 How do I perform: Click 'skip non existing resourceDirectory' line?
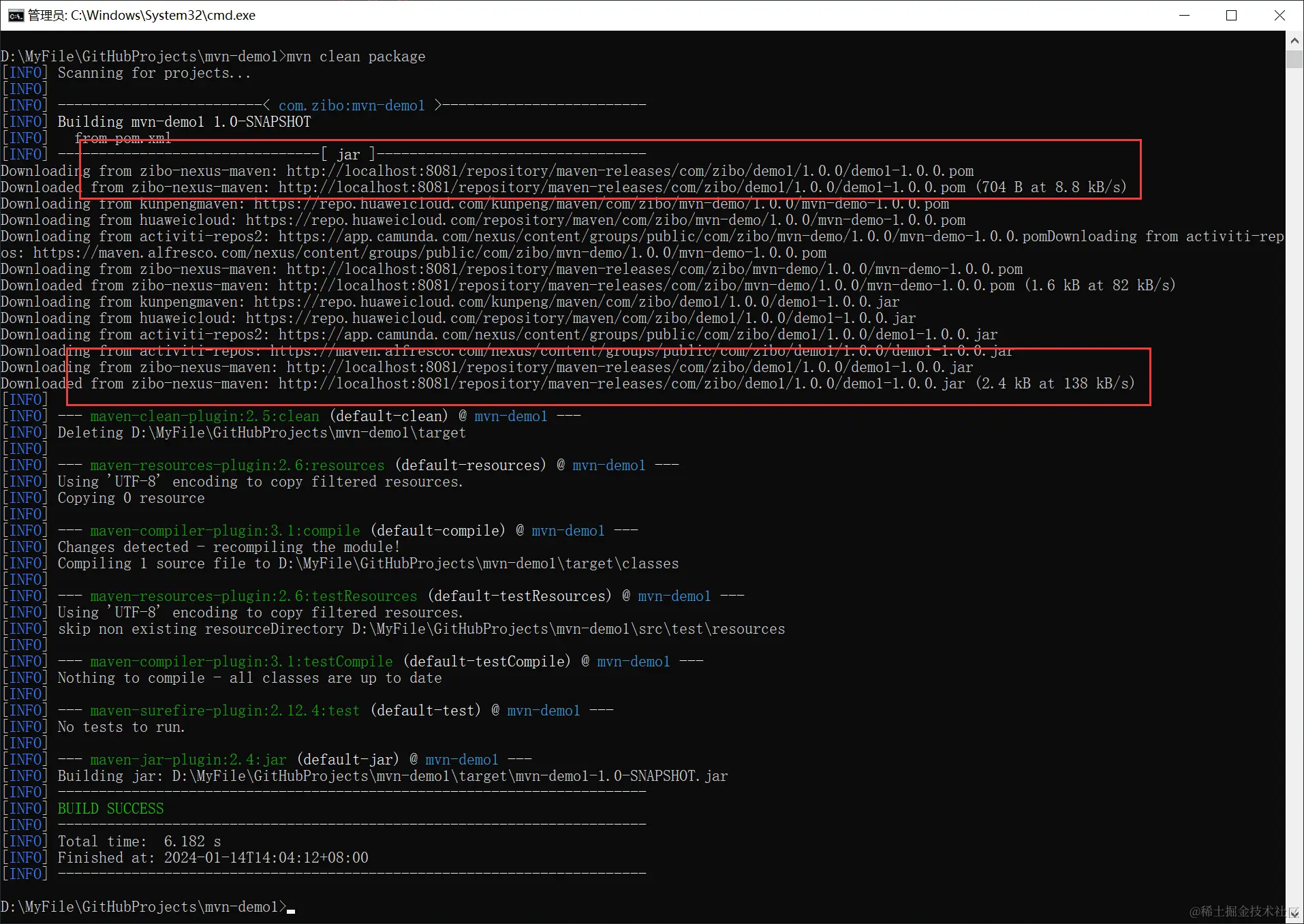[421, 629]
